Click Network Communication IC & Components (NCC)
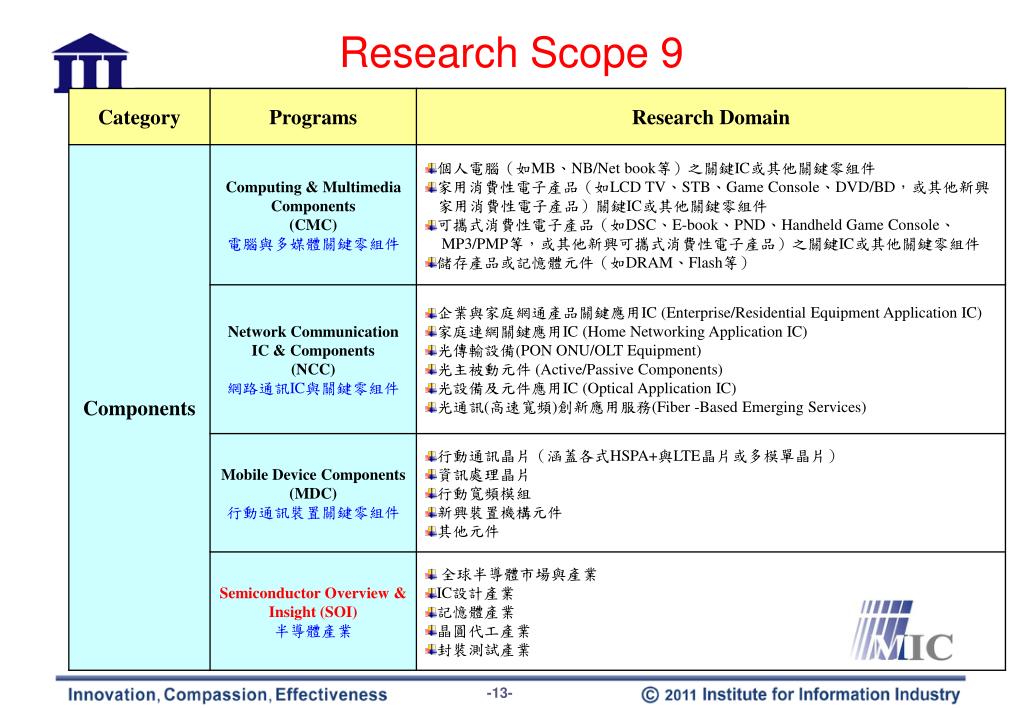The height and width of the screenshot is (708, 1023). pyautogui.click(x=313, y=350)
